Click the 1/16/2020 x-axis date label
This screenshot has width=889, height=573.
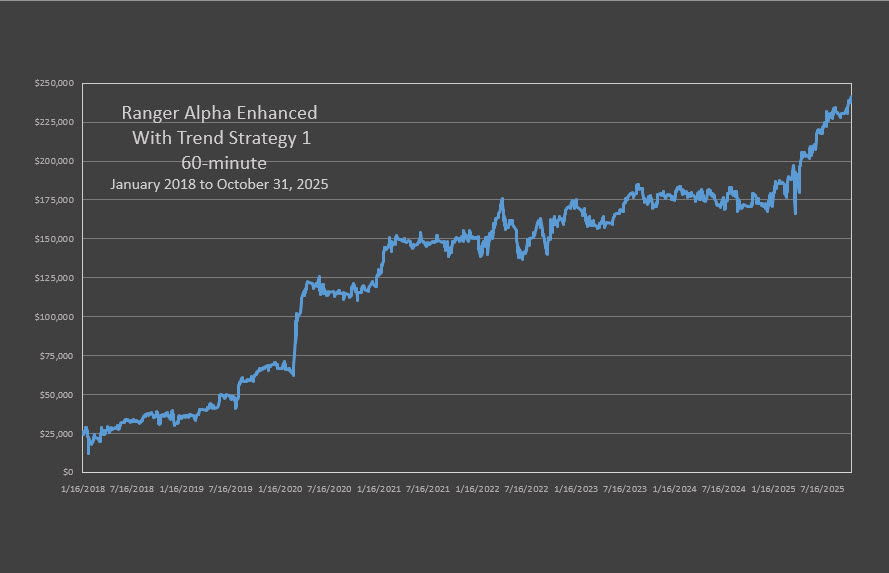tap(279, 490)
